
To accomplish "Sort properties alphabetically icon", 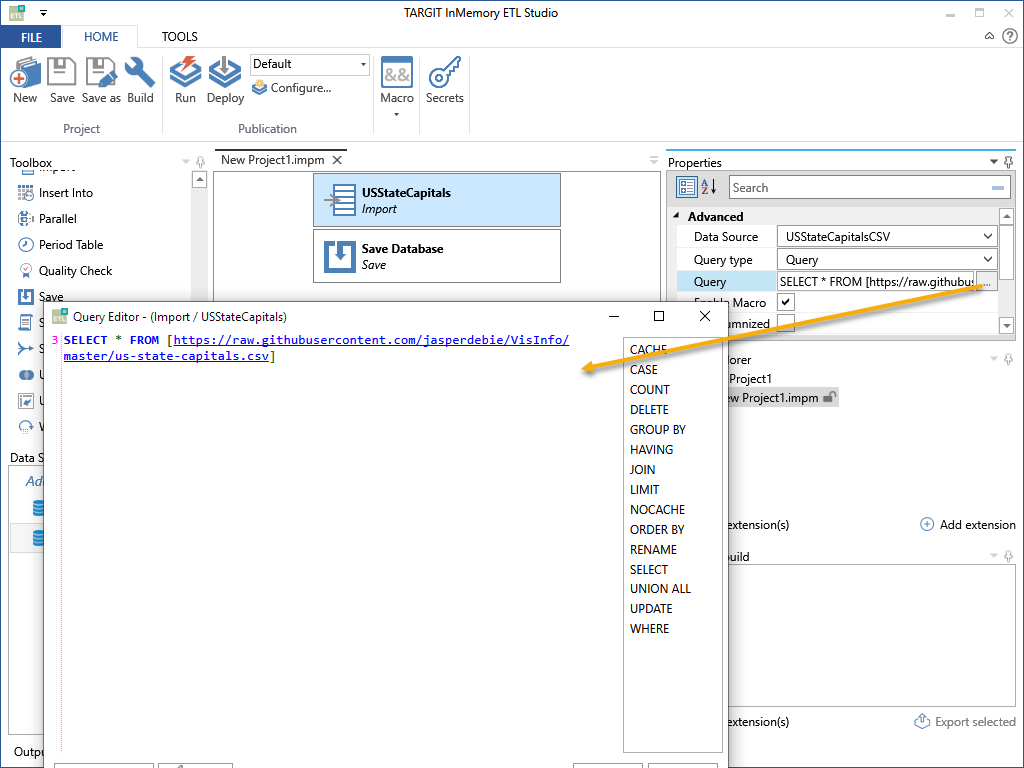I will (709, 187).
